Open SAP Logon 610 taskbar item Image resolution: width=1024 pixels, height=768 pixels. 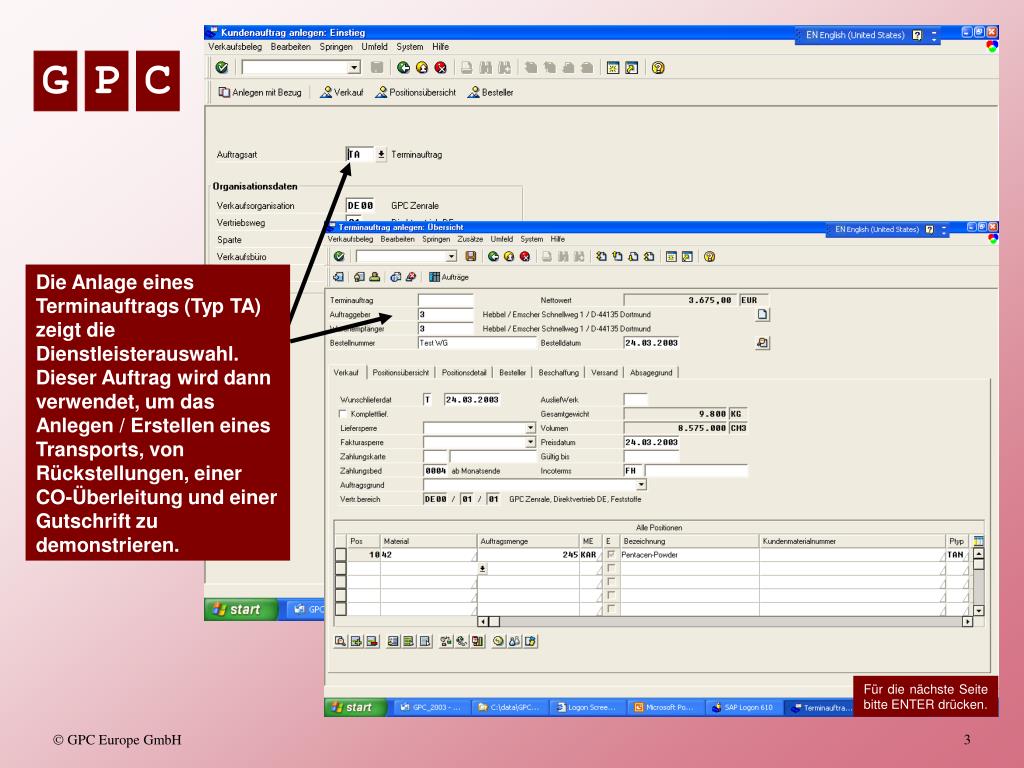(743, 707)
